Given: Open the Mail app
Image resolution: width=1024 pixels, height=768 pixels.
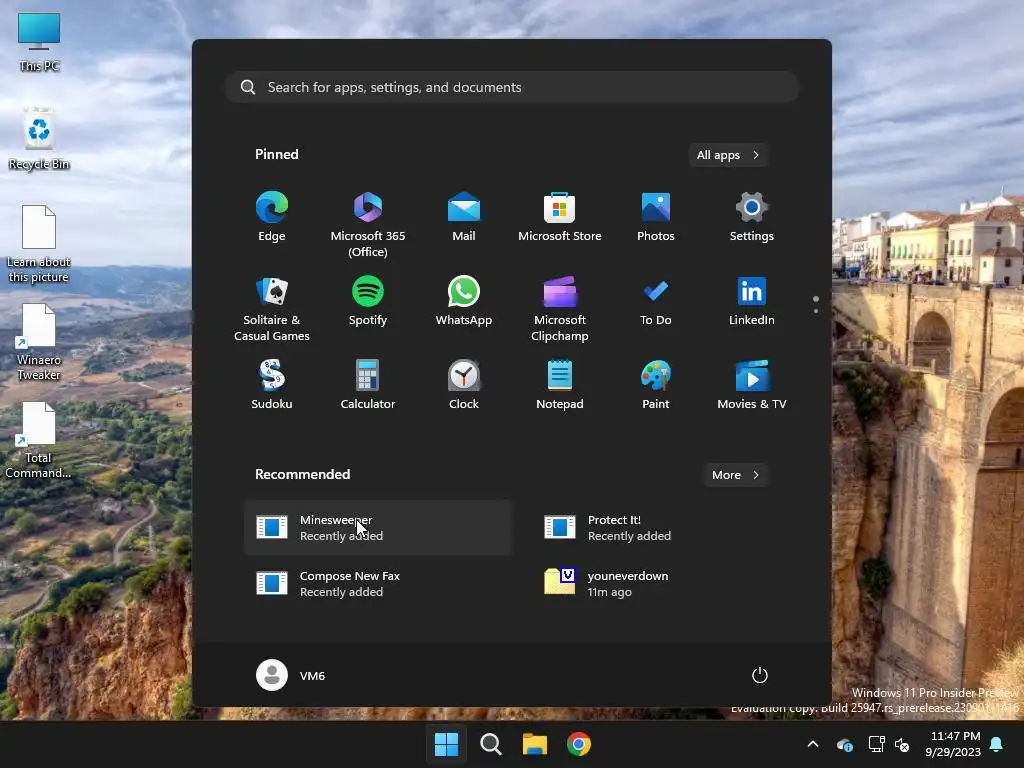Looking at the screenshot, I should [x=464, y=217].
